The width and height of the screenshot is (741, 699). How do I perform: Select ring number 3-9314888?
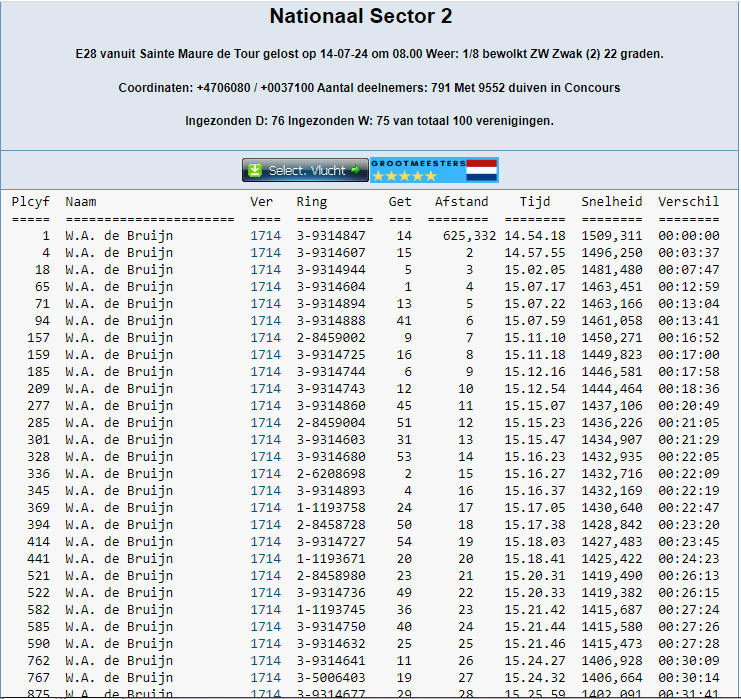(331, 320)
